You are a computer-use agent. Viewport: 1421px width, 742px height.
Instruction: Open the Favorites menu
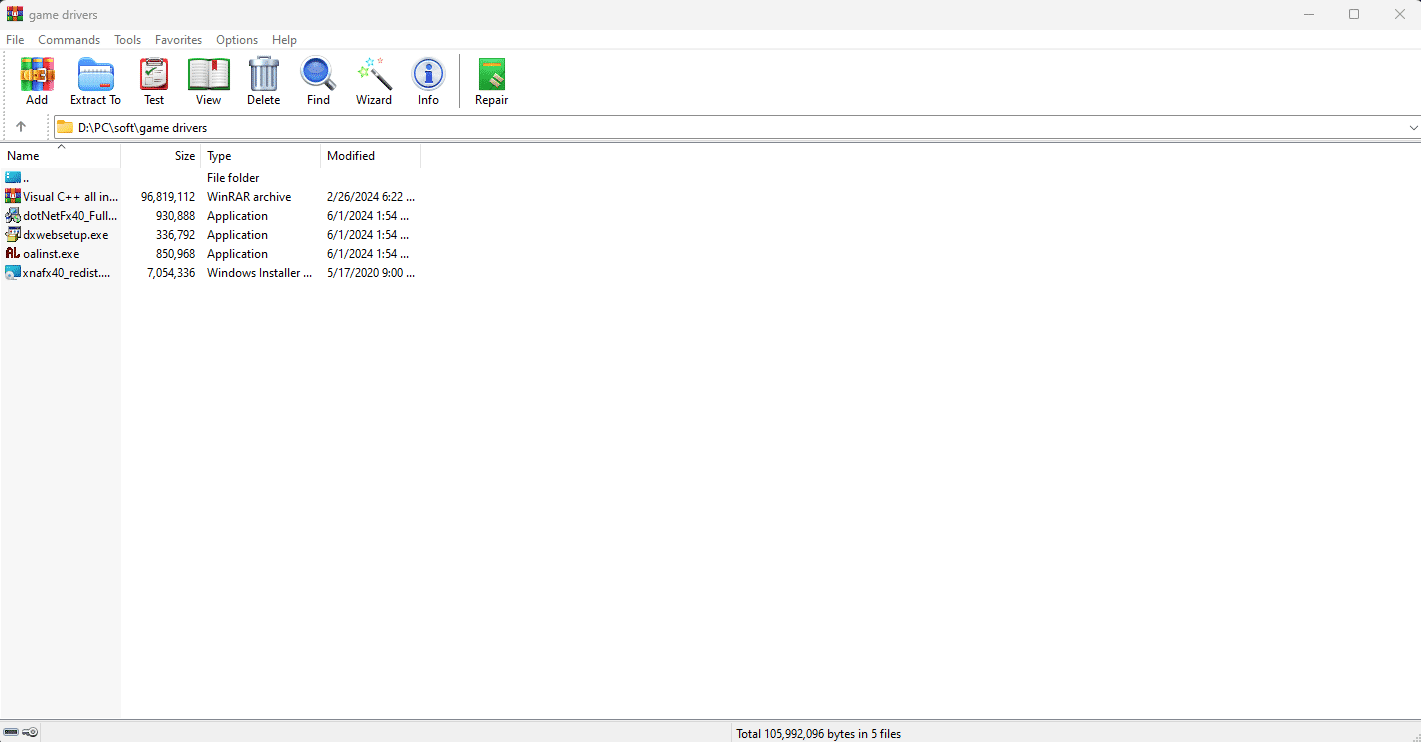(178, 39)
